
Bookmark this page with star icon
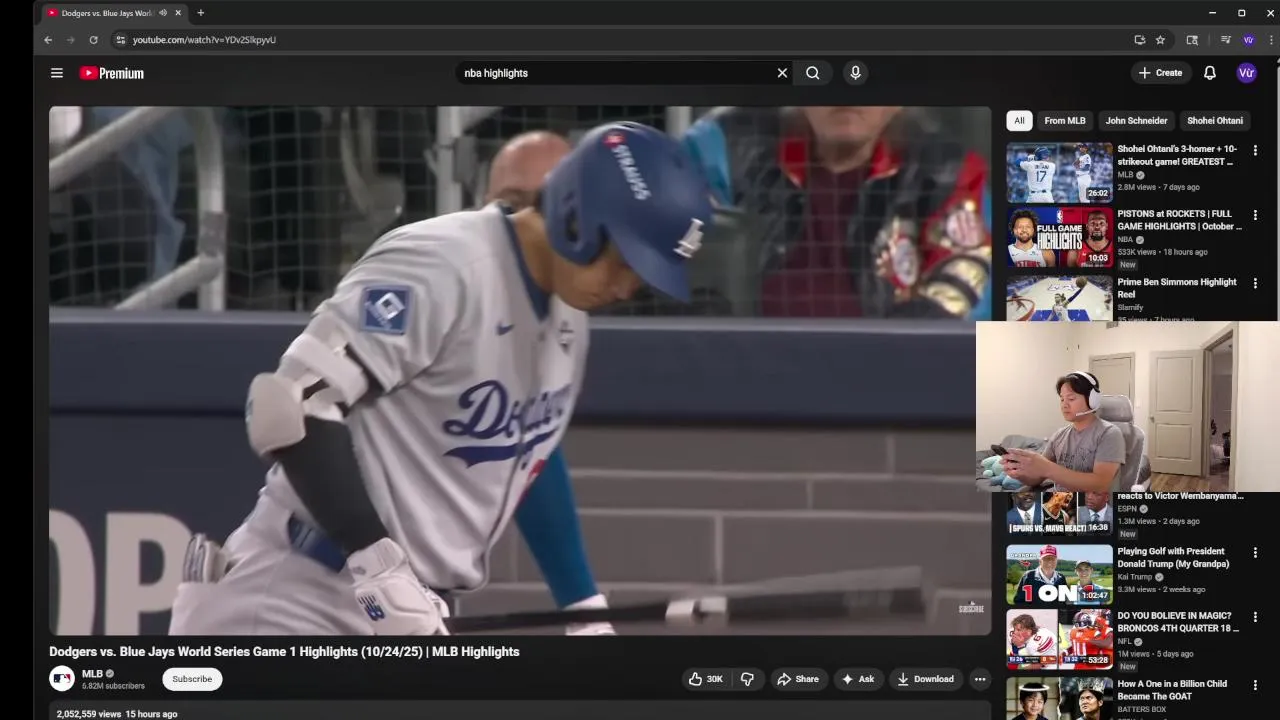[1160, 40]
